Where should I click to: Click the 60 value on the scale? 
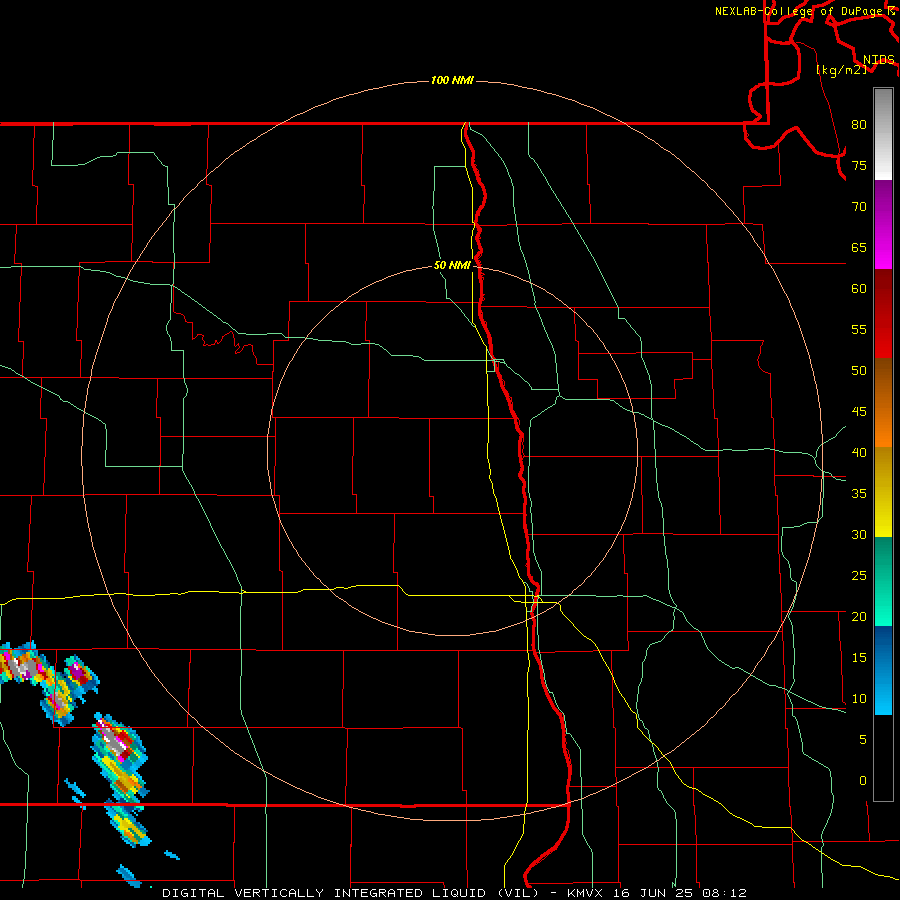pyautogui.click(x=859, y=289)
